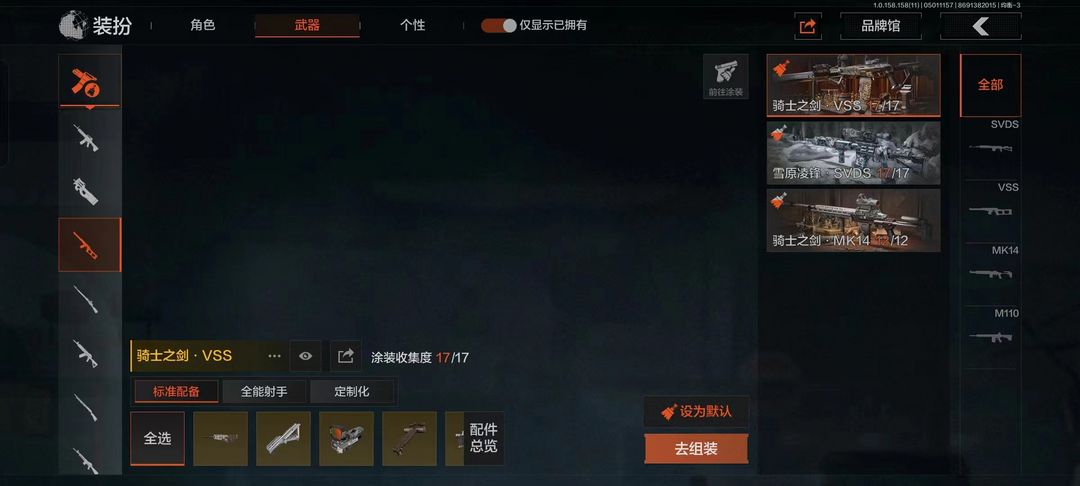1080x486 pixels.
Task: Select the stock attachment thumbnail
Action: pyautogui.click(x=283, y=439)
